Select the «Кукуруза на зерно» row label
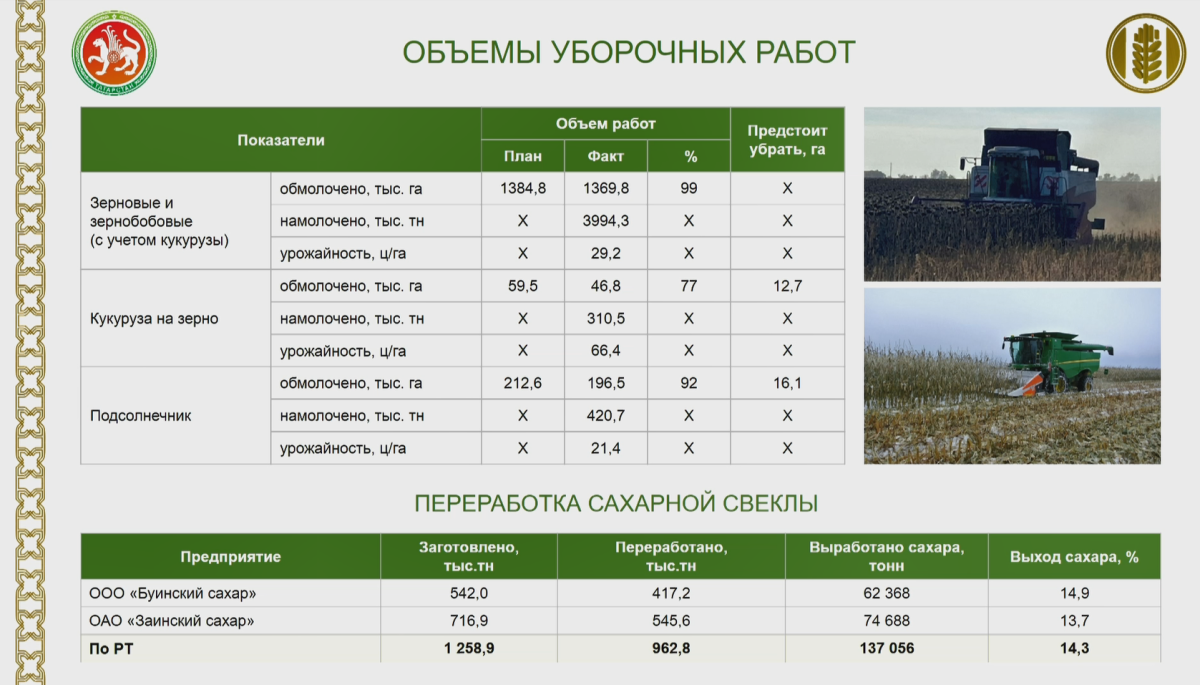Screen dimensions: 1200x685 [154, 319]
